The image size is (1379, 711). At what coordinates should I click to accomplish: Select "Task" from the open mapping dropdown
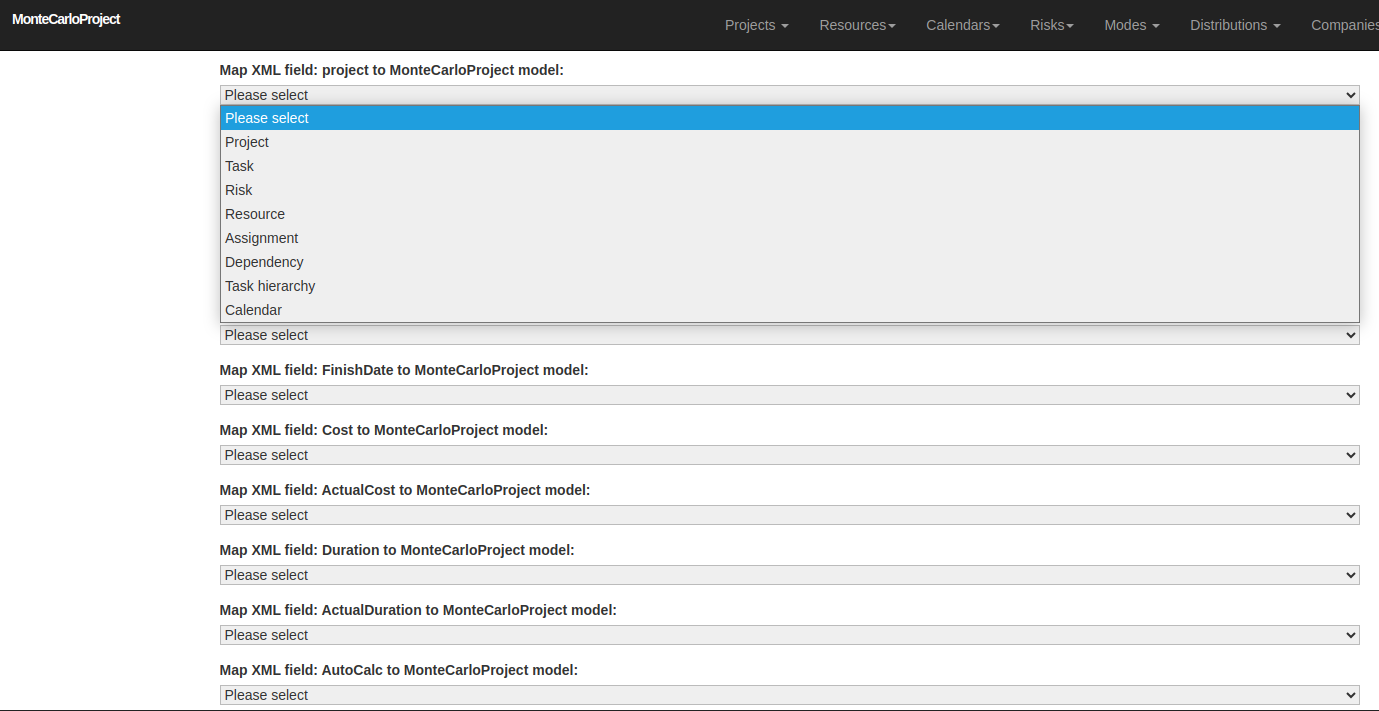239,165
